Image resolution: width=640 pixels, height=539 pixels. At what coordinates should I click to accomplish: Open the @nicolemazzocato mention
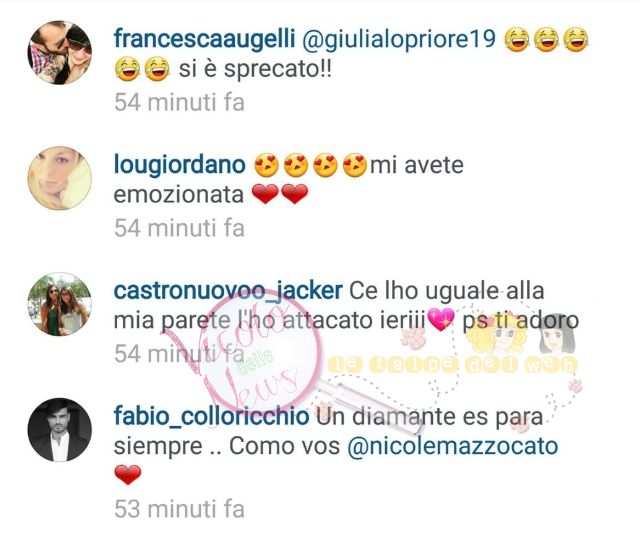[x=453, y=446]
